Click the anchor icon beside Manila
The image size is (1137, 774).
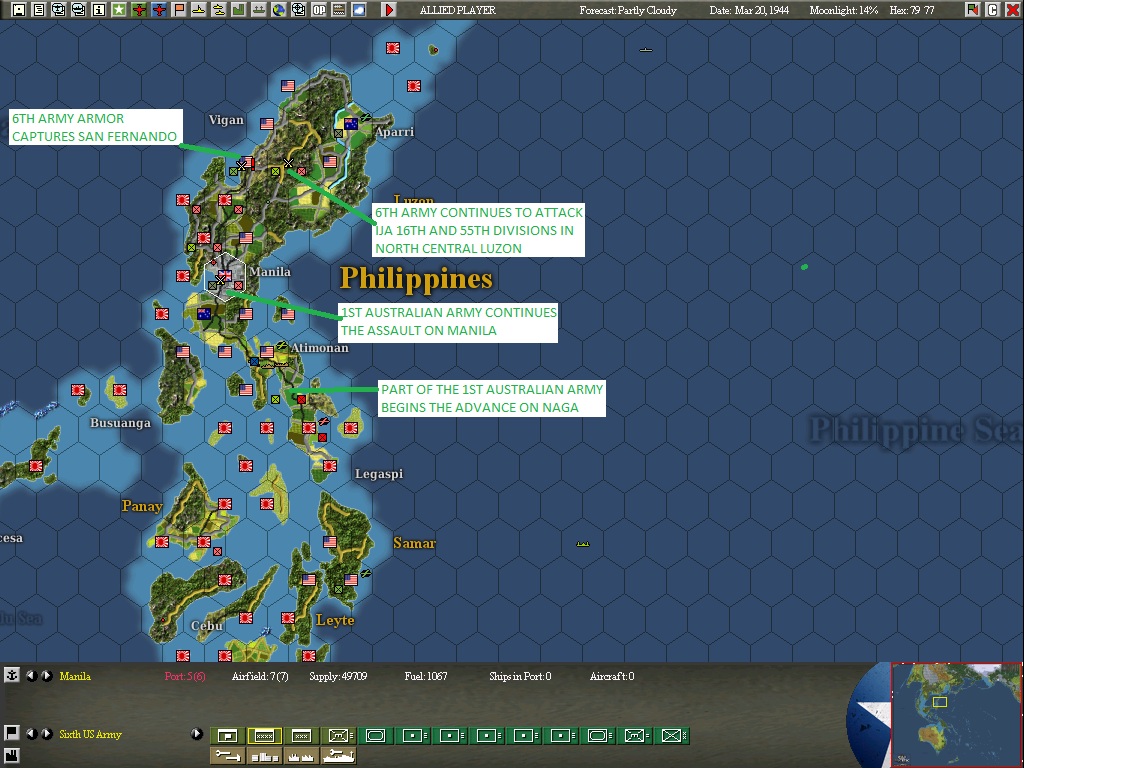pos(12,675)
